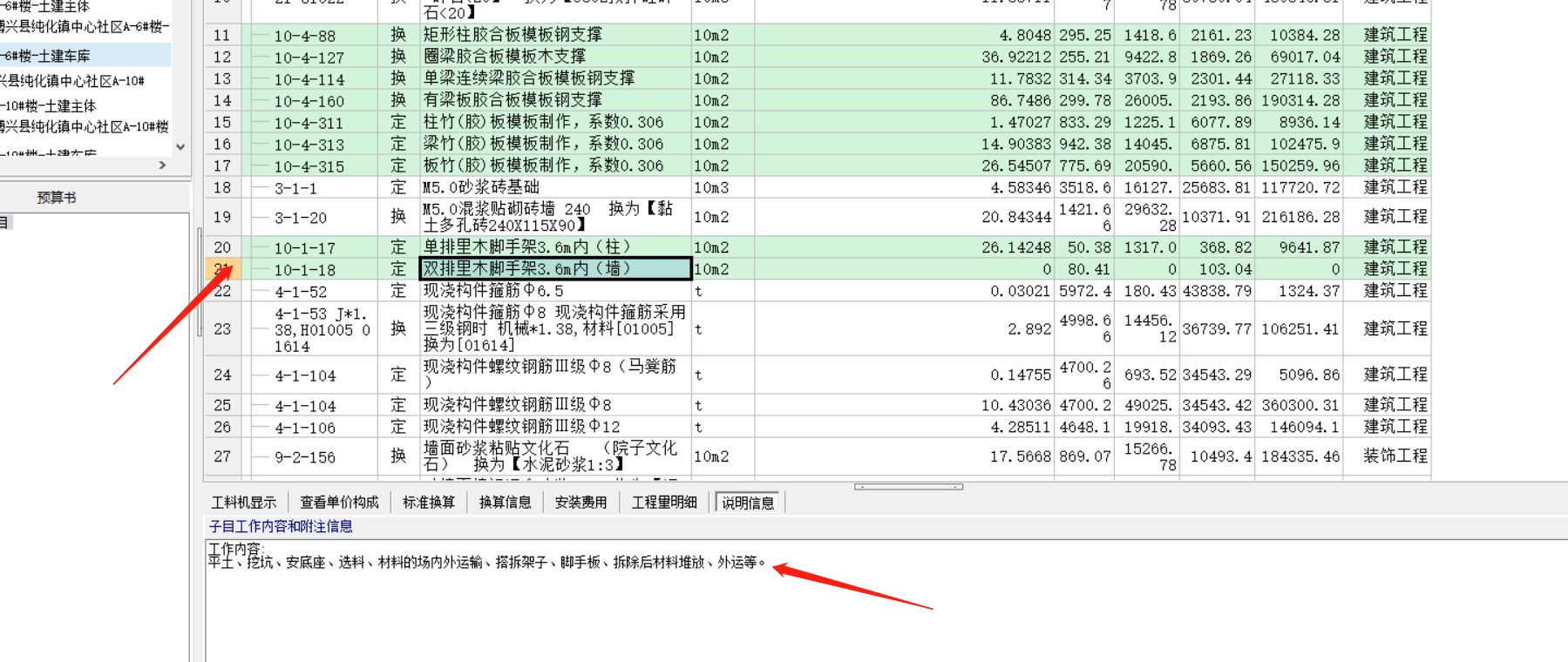This screenshot has height=662, width=1568.
Task: Click code cell 10-4-315
Action: (x=314, y=166)
